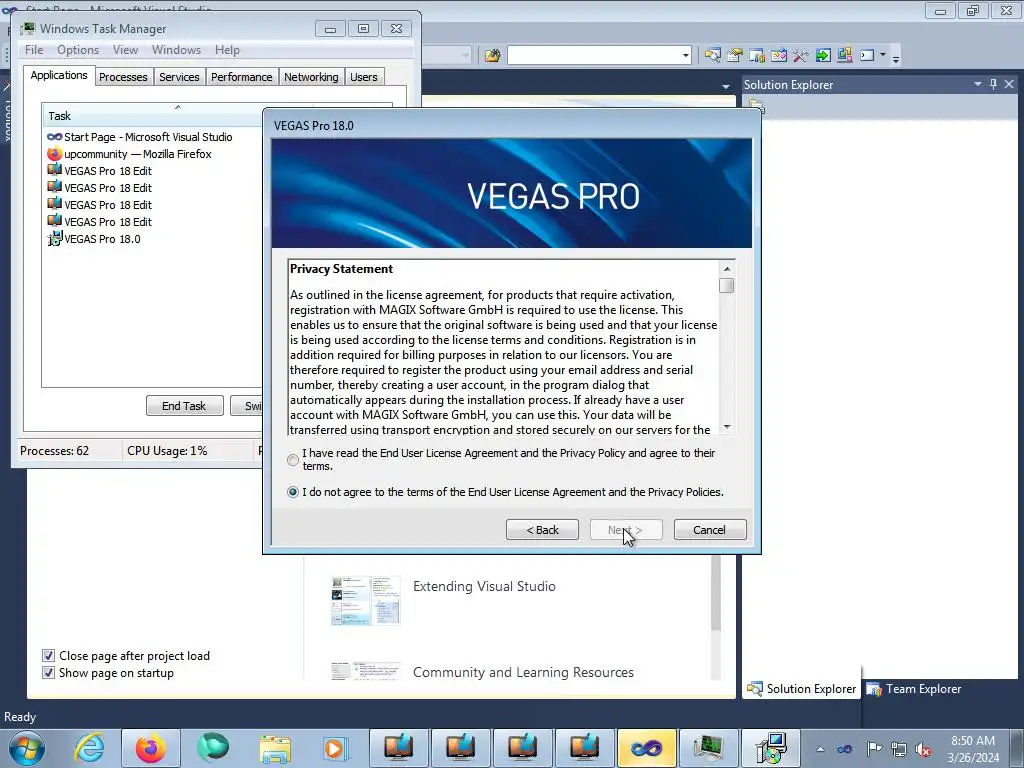Screen dimensions: 1024x768
Task: Click the Privacy Statement scroll up arrow
Action: click(x=727, y=268)
